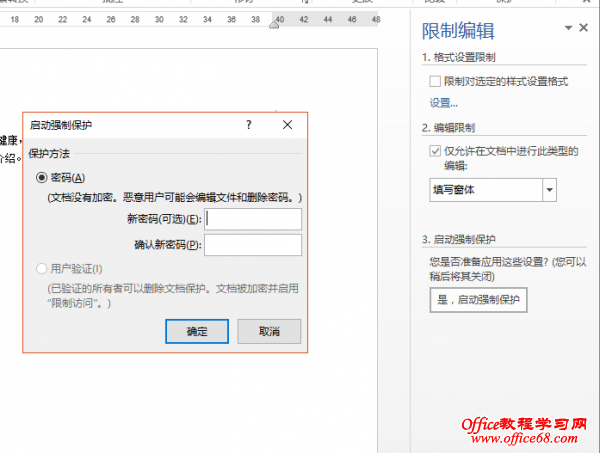Click the 新密码(可选) input field

coord(253,219)
